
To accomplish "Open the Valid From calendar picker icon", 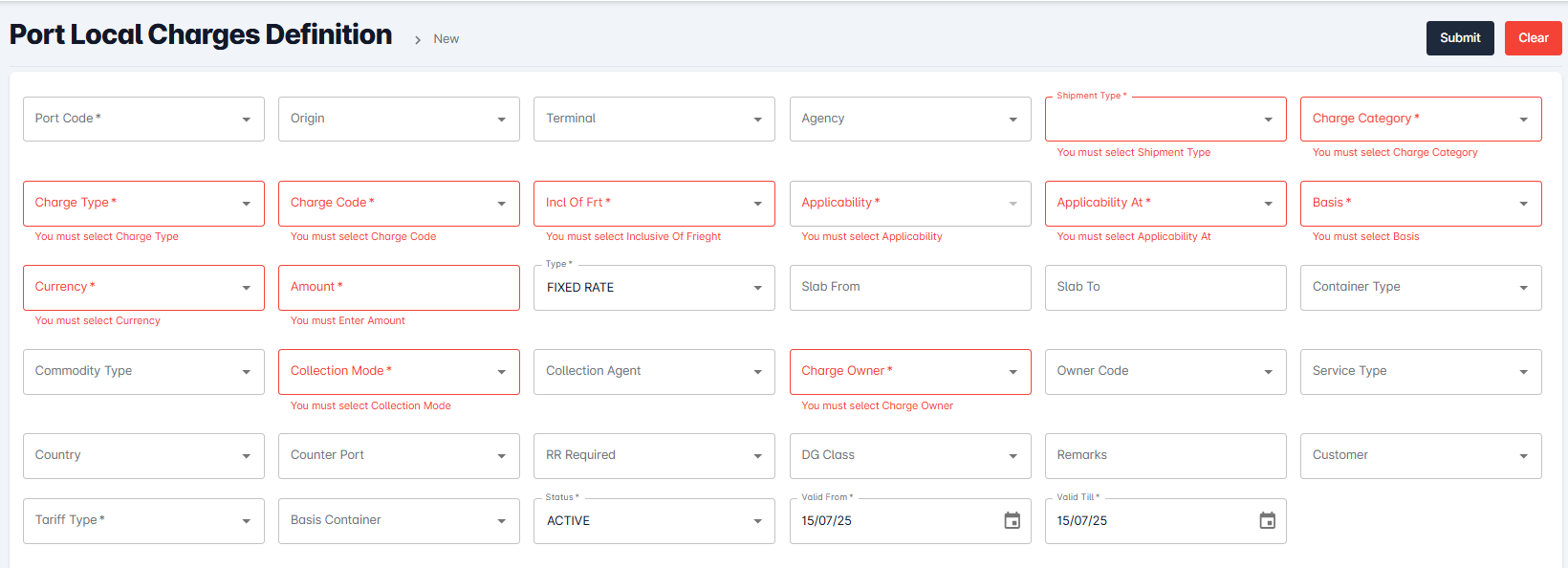I will coord(1012,521).
